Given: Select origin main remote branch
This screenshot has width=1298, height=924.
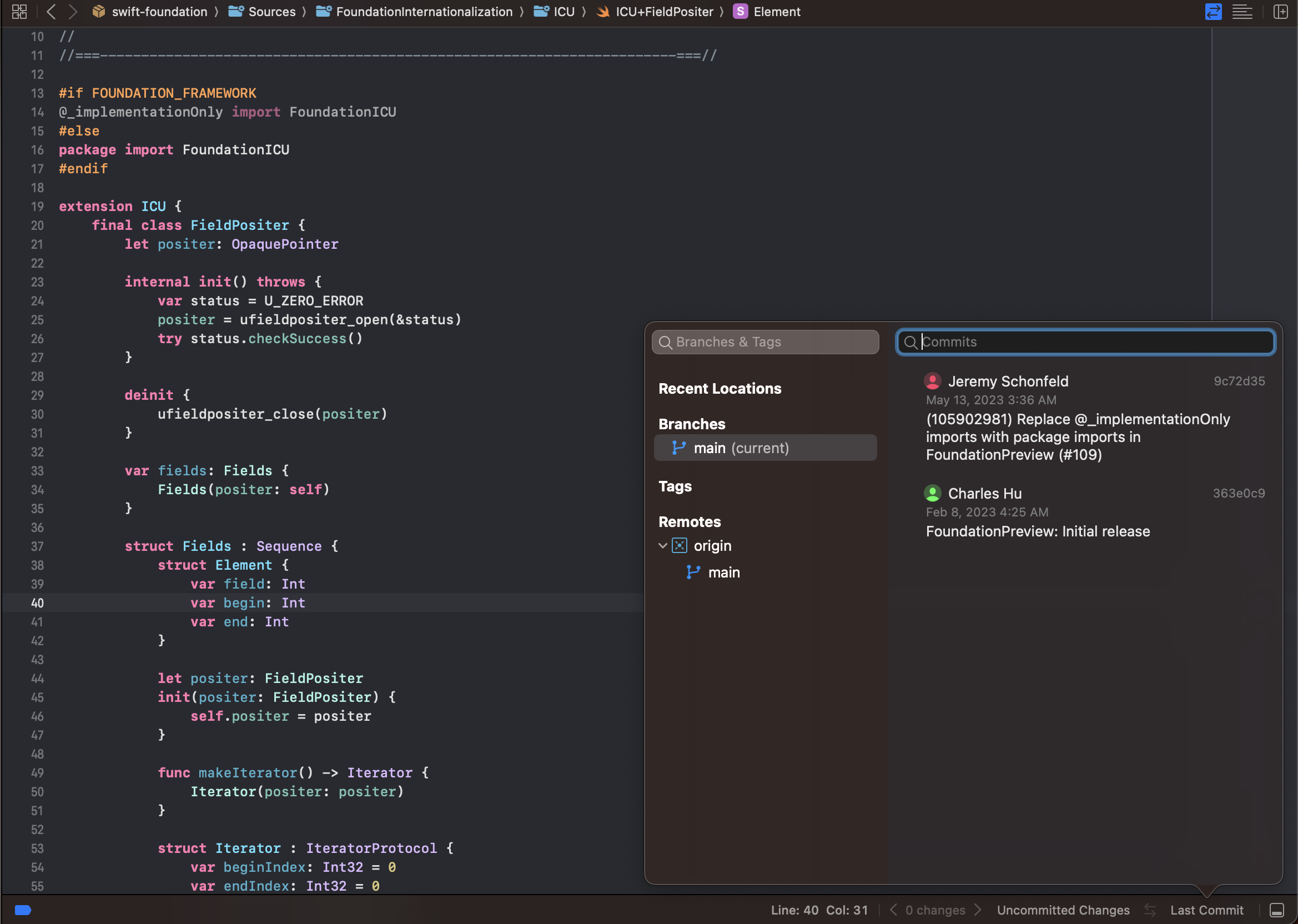Looking at the screenshot, I should pyautogui.click(x=723, y=573).
